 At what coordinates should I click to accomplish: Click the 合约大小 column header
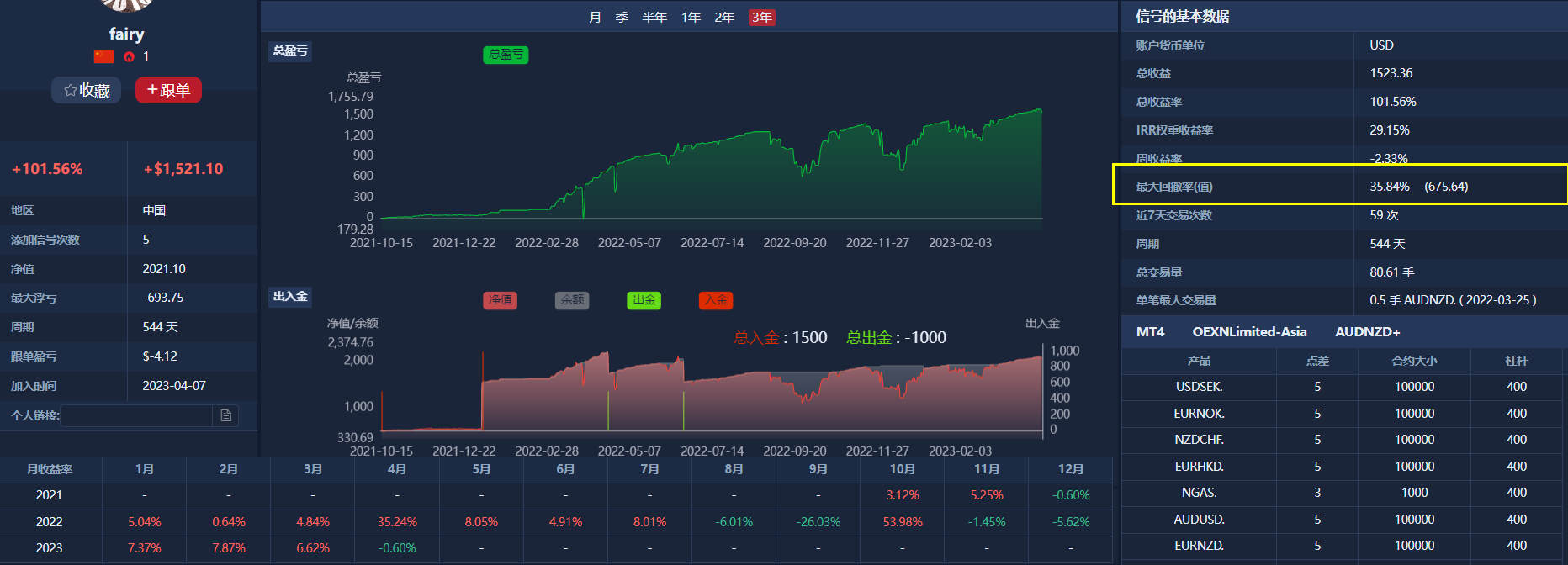pos(1415,361)
